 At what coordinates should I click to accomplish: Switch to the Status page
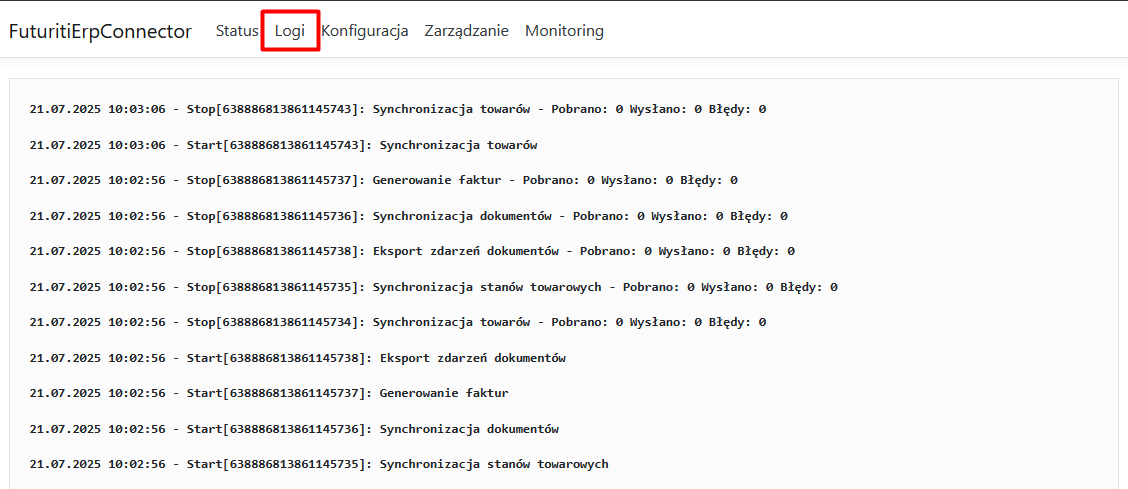pyautogui.click(x=237, y=31)
